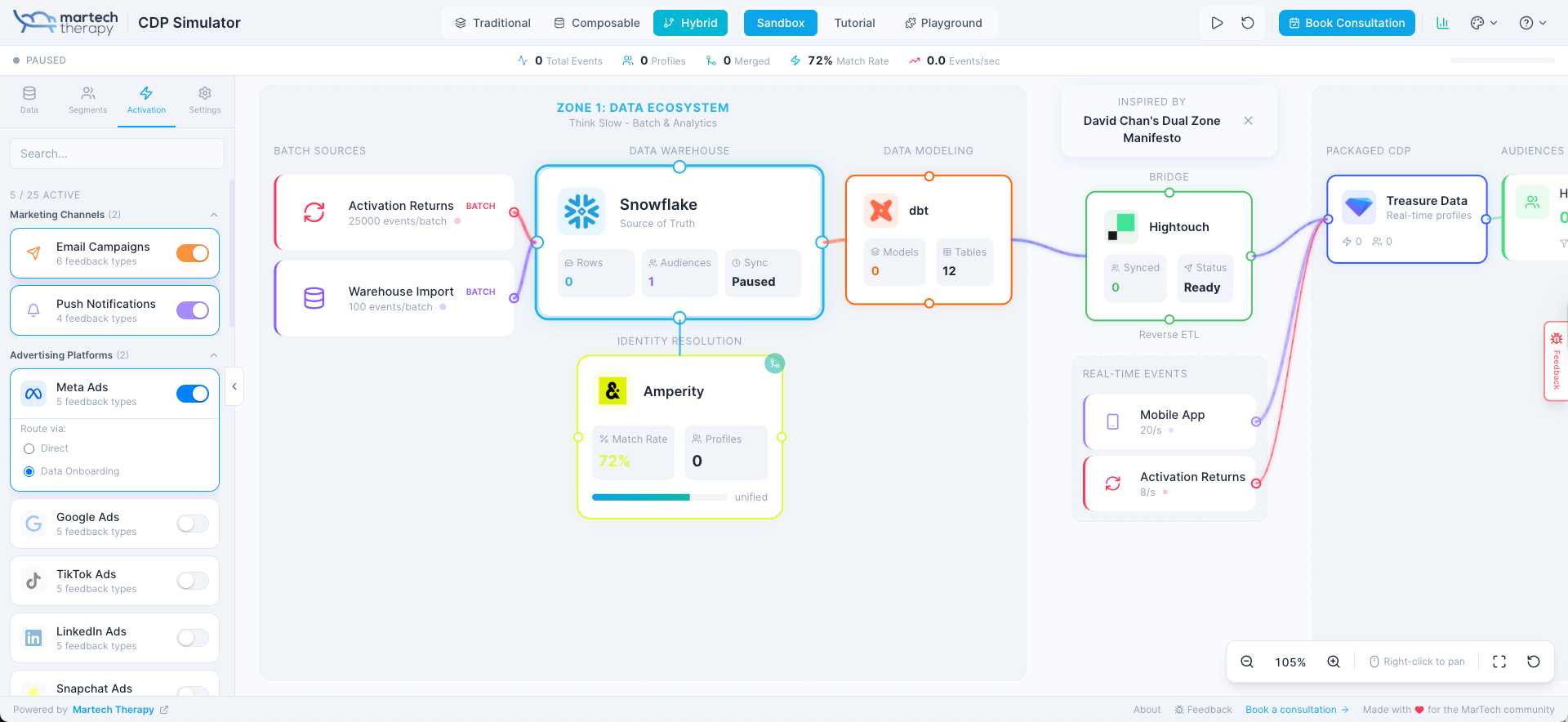The image size is (1568, 722).
Task: Click the reset view icon in zoom bar
Action: click(x=1534, y=662)
